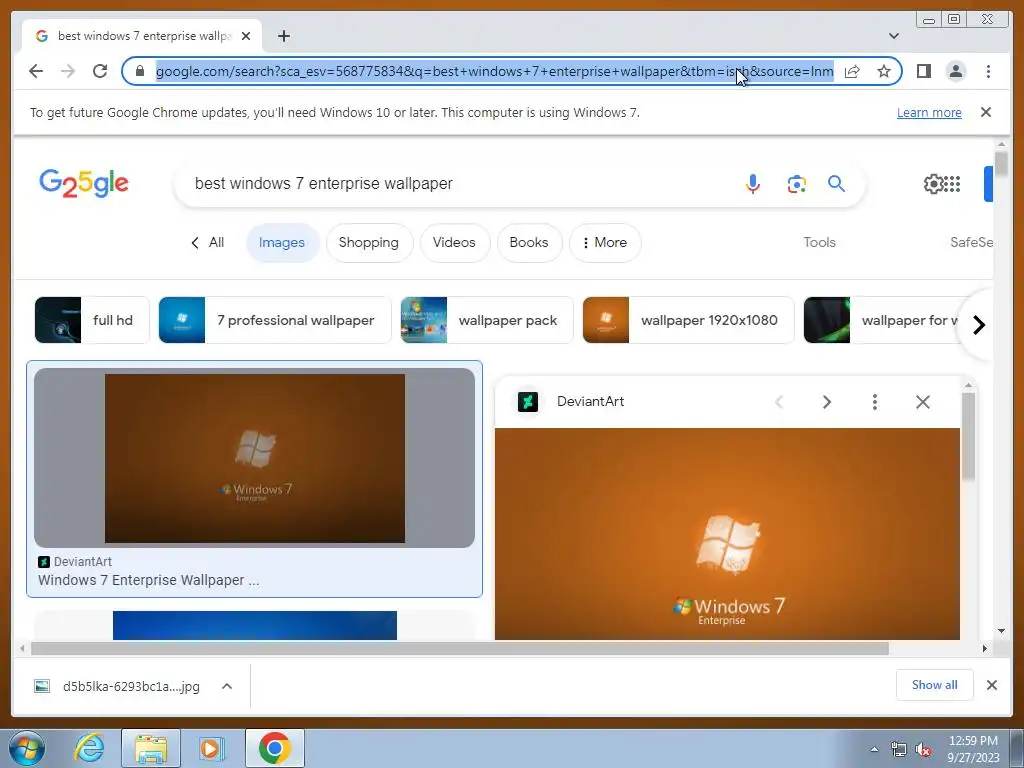Click the preview panel vertical scrollbar
This screenshot has width=1024, height=768.
tap(968, 438)
